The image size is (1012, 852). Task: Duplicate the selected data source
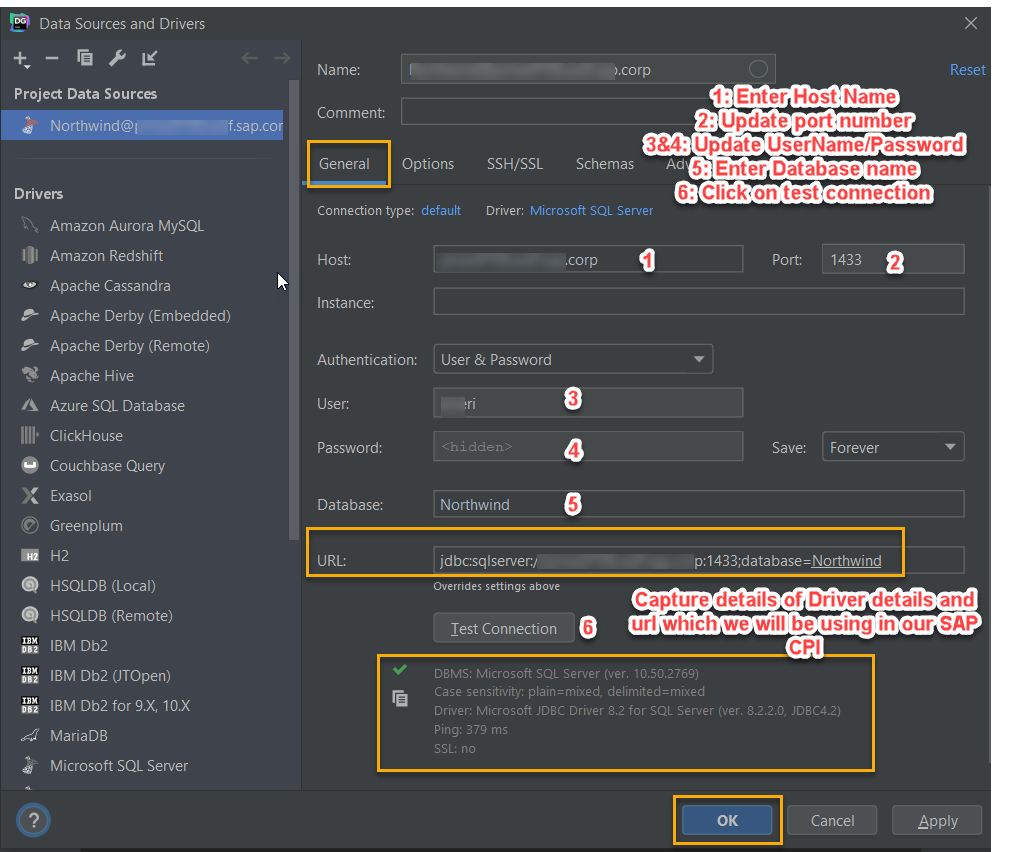85,58
